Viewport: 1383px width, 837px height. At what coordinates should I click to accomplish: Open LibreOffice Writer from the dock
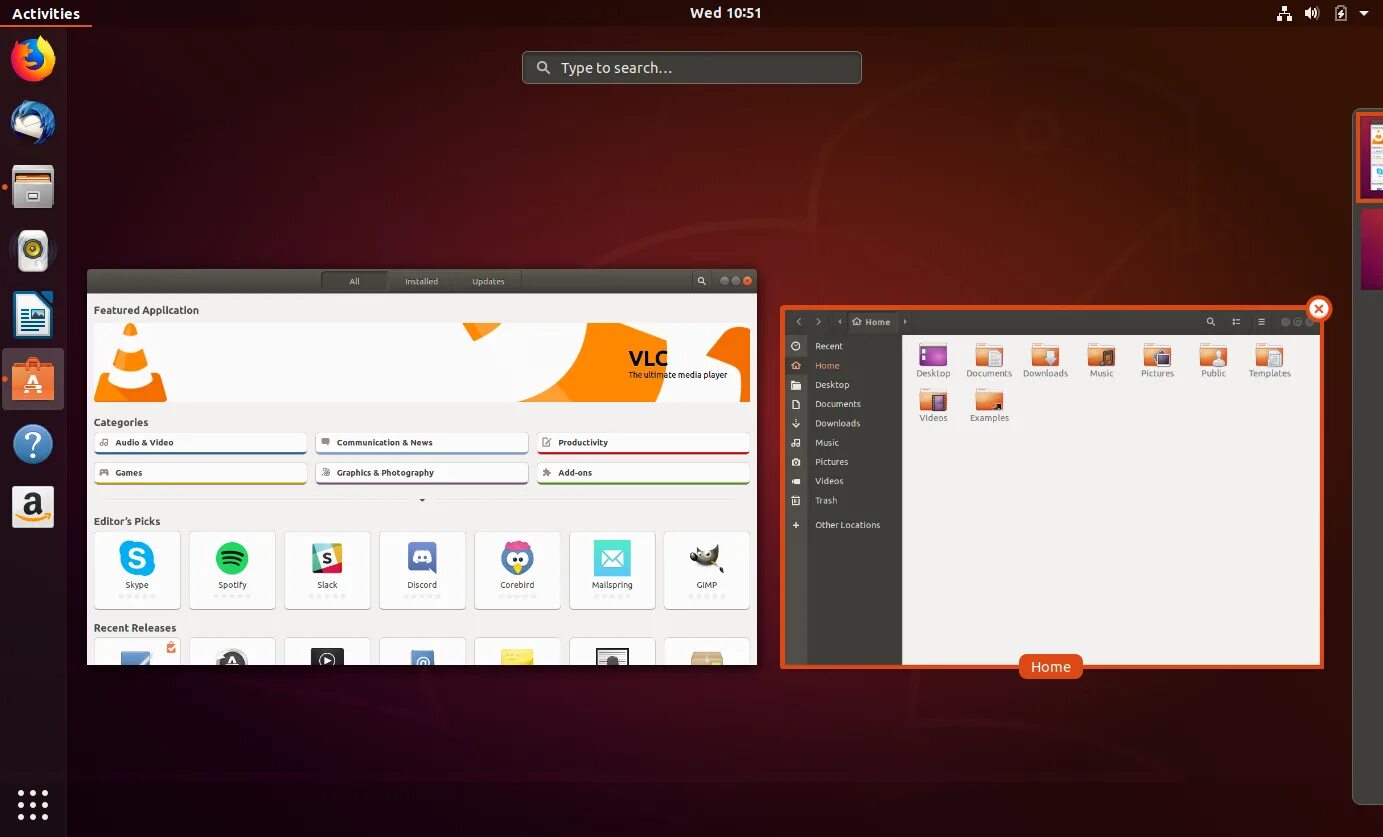[33, 315]
